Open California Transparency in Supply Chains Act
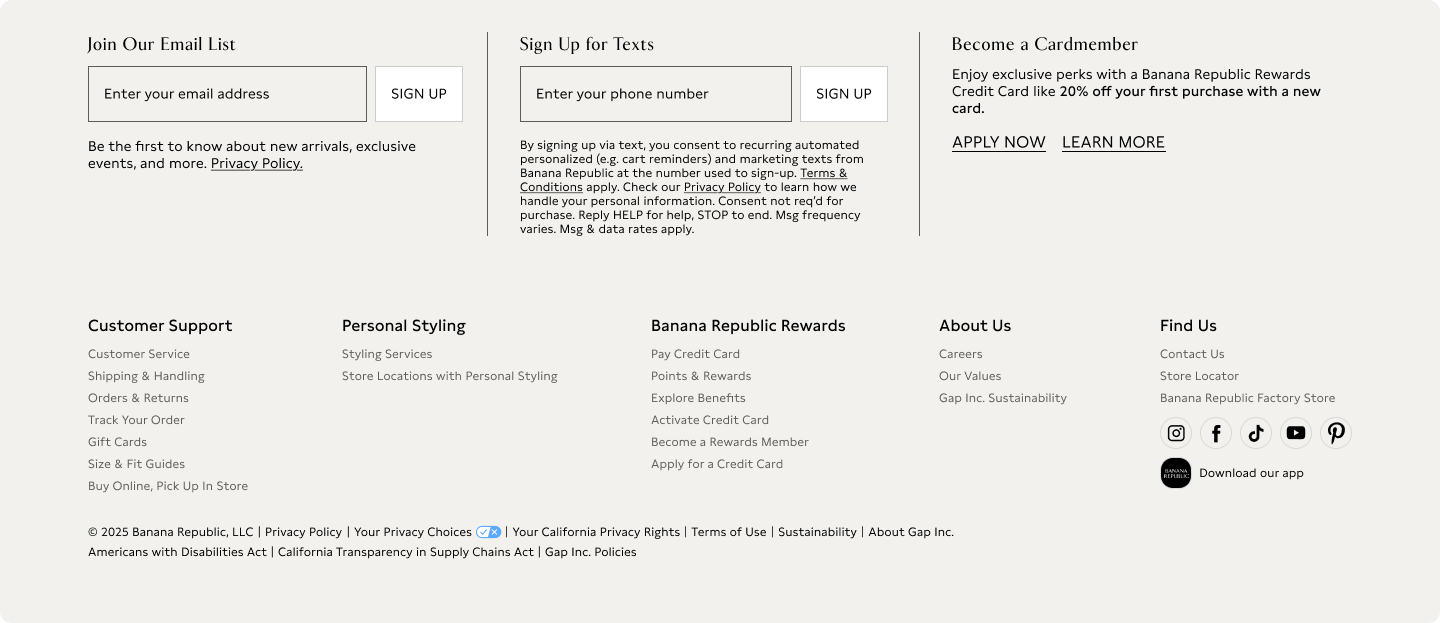 pyautogui.click(x=406, y=552)
